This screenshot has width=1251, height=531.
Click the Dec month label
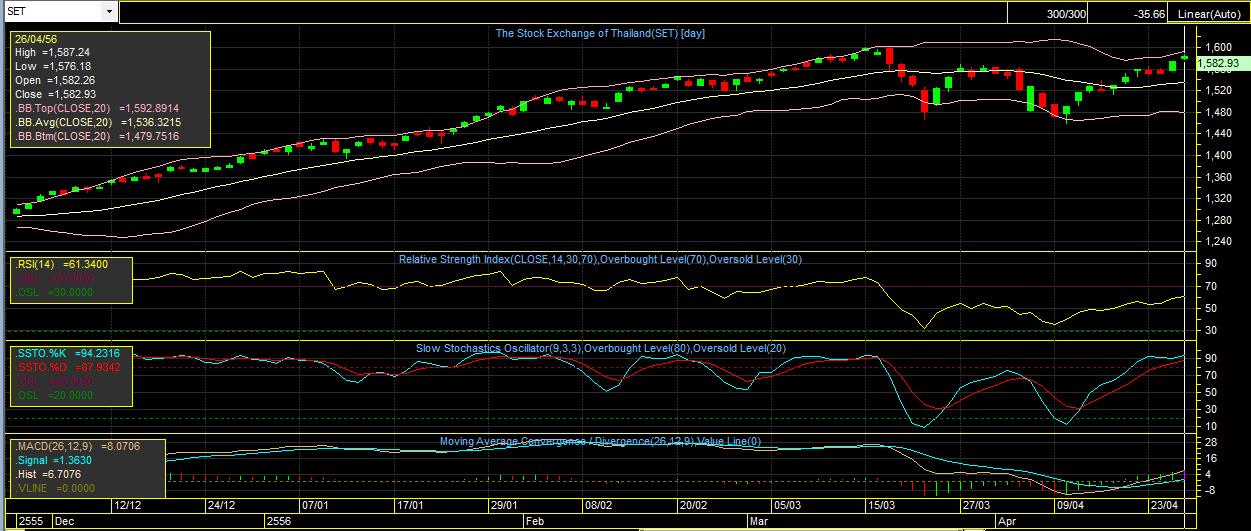click(64, 521)
